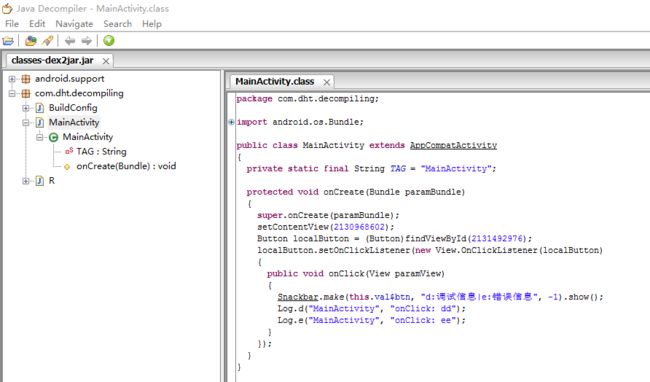The height and width of the screenshot is (382, 650).
Task: Click the BuildConfig class file icon
Action: point(40,108)
